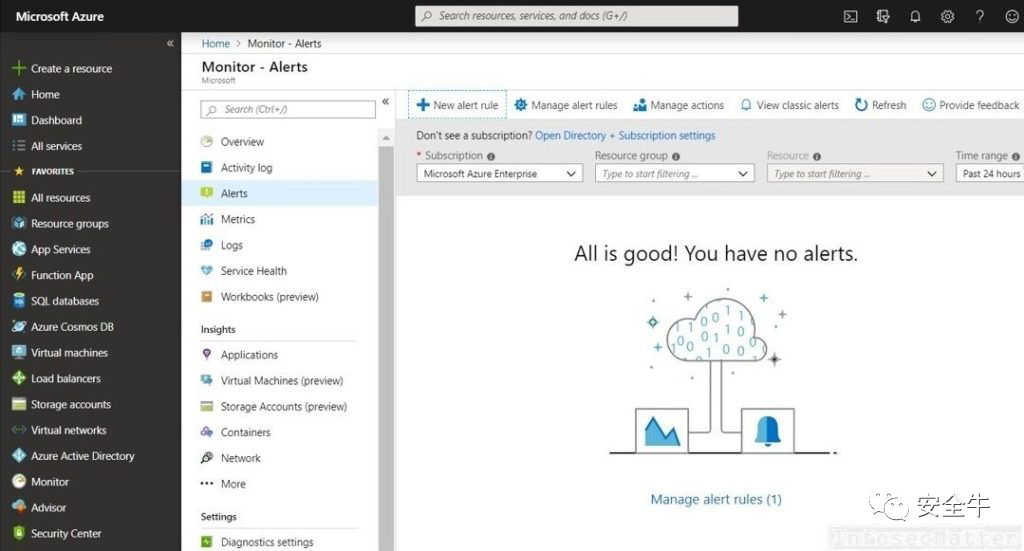Open Directory and subscription filter icon

(883, 16)
